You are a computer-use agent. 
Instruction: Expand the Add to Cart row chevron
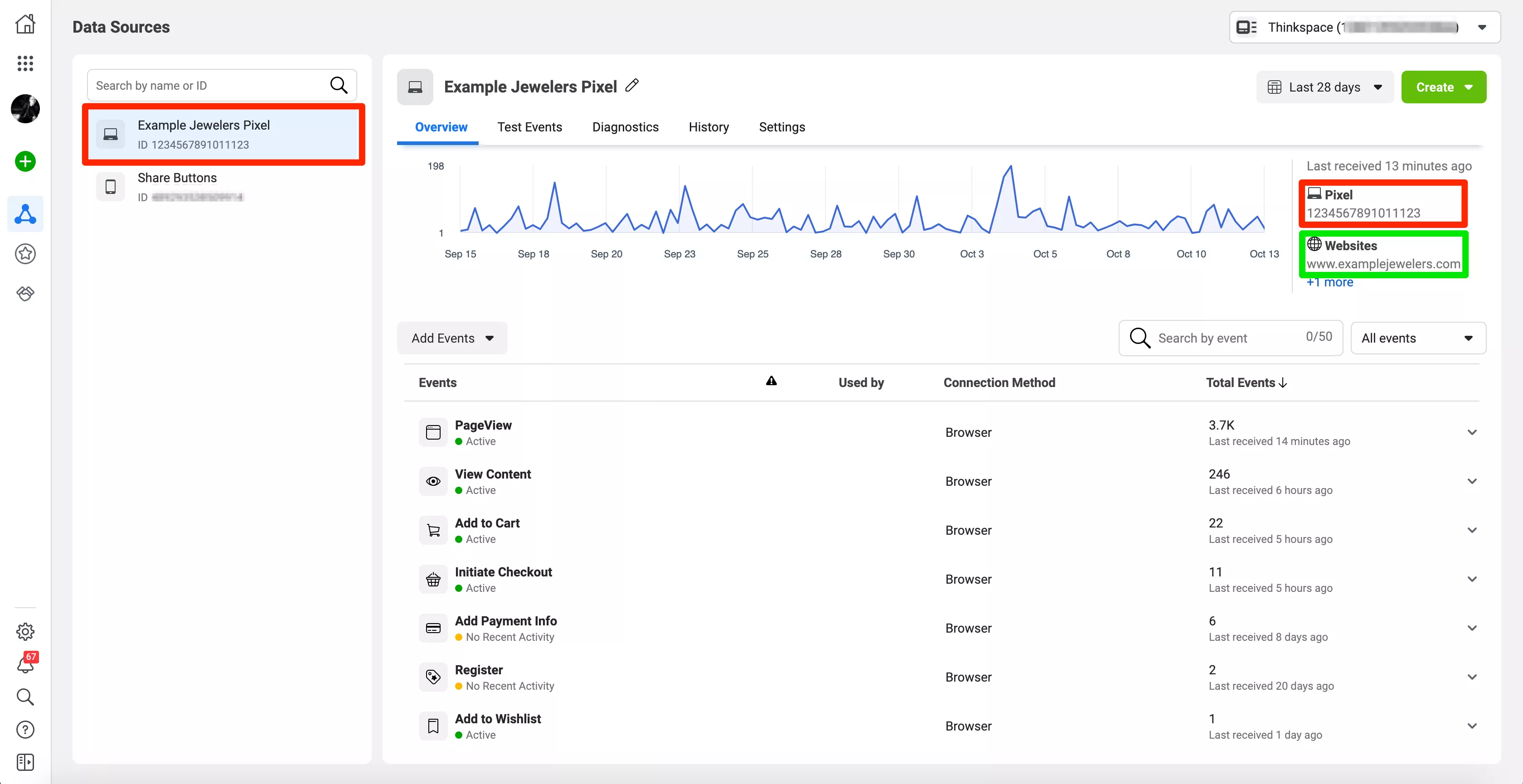tap(1472, 530)
